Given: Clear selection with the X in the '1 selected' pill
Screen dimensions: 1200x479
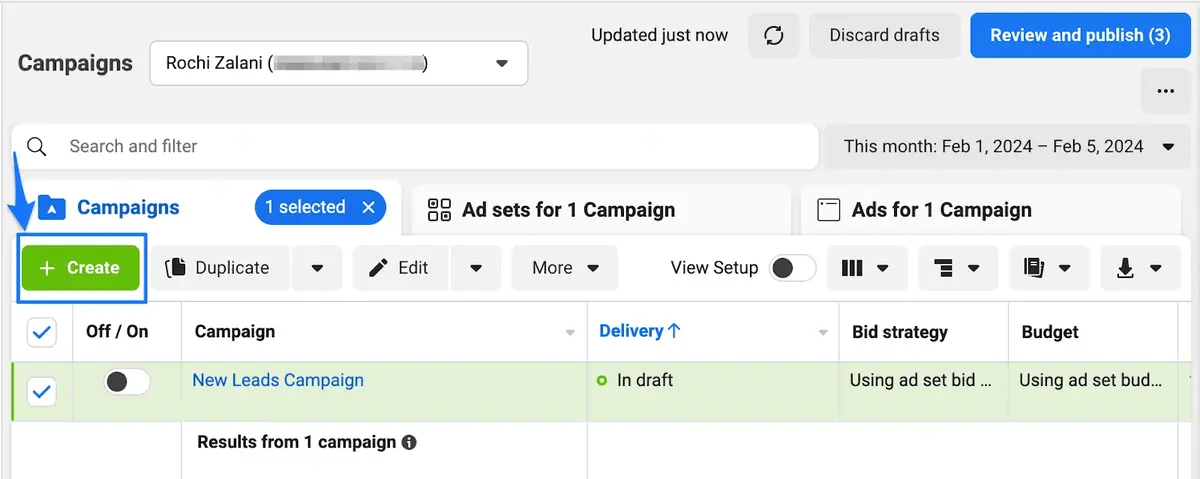Looking at the screenshot, I should point(368,207).
